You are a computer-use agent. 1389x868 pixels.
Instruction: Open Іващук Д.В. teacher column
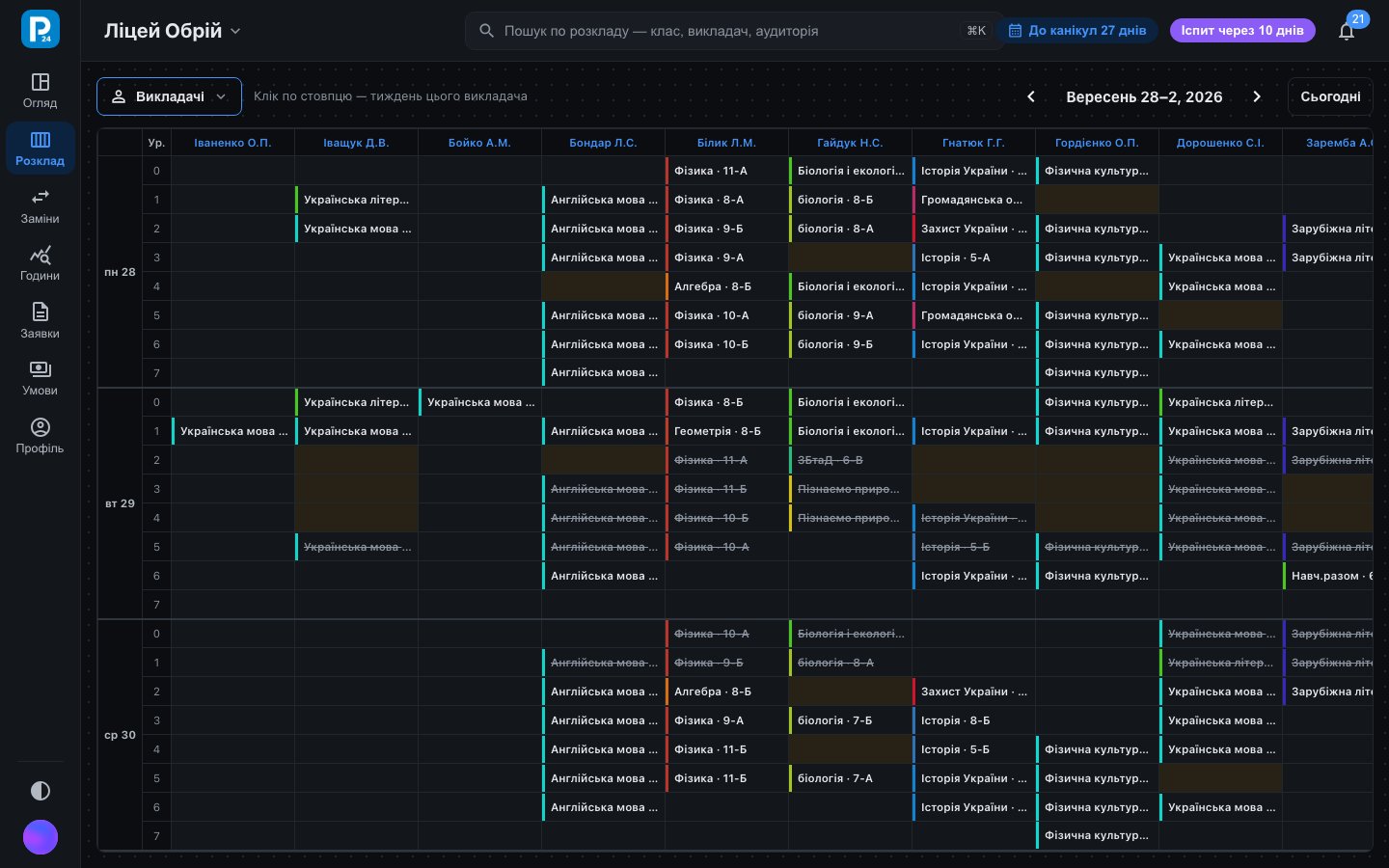356,143
